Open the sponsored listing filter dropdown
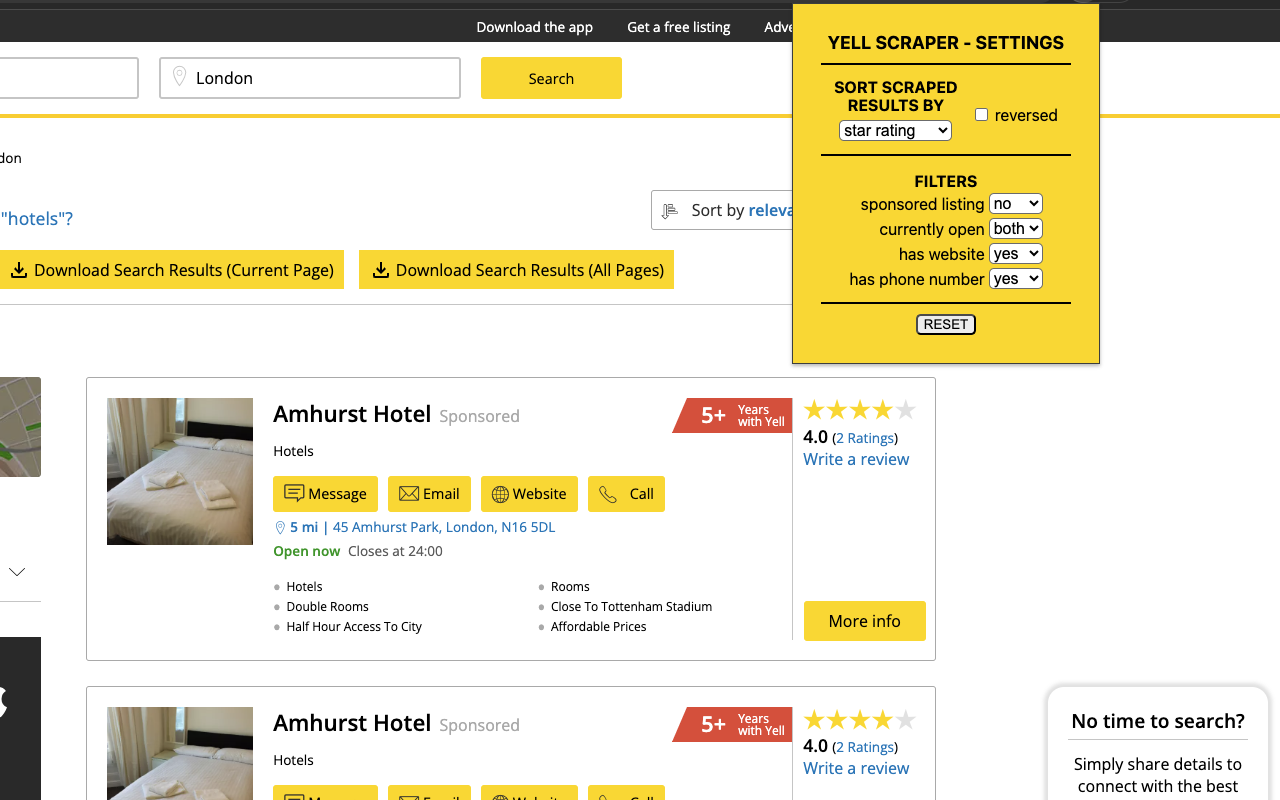The image size is (1280, 800). (1015, 204)
